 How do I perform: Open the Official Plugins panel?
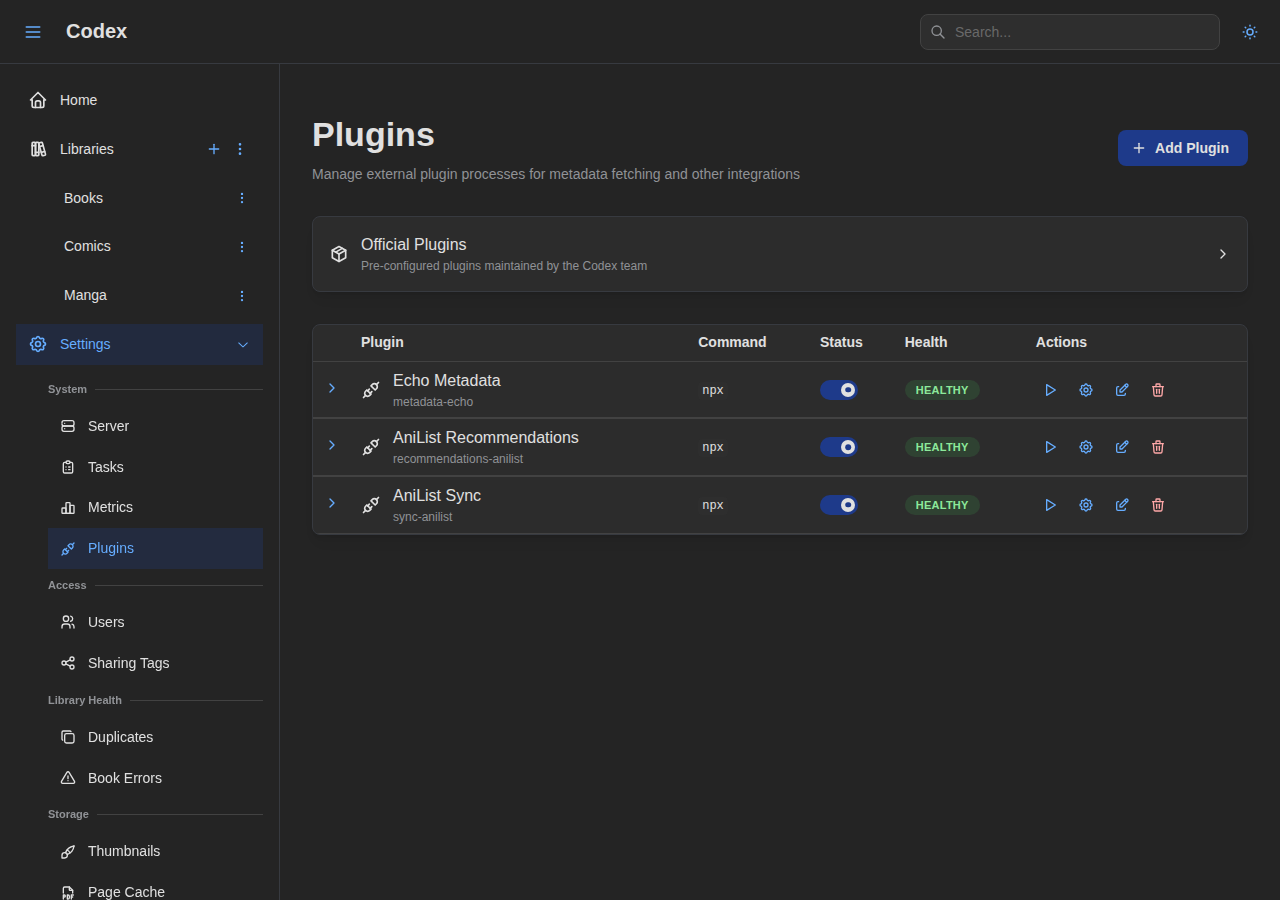click(779, 254)
